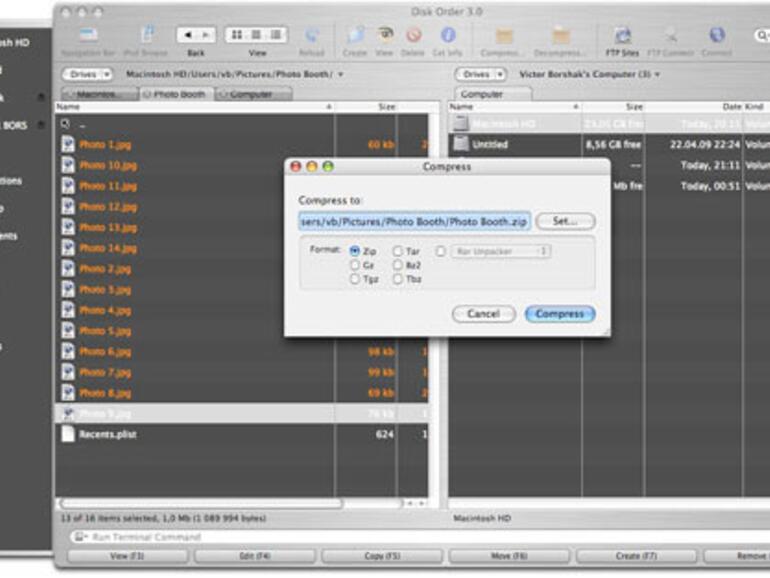Select the Photo 14.jpg file row
Image resolution: width=770 pixels, height=578 pixels.
tap(241, 248)
